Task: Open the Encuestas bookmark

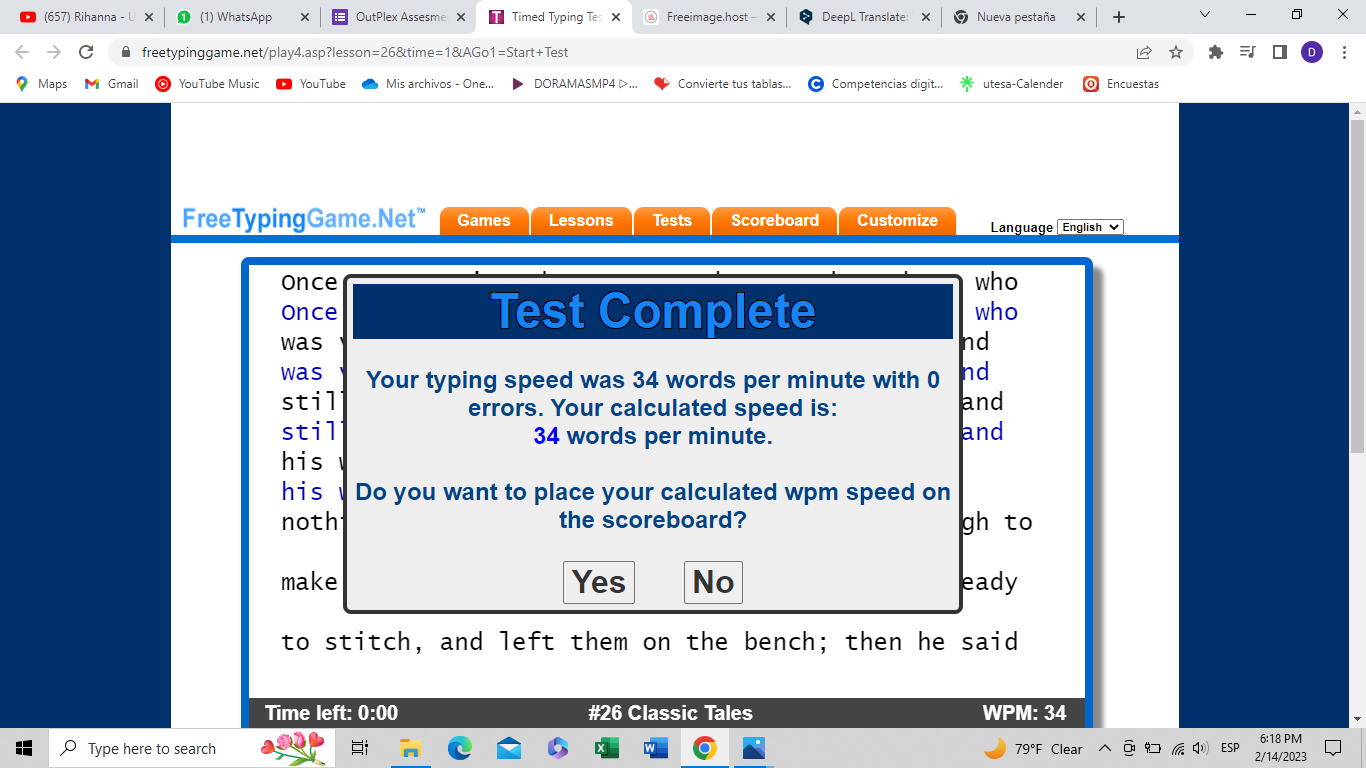Action: click(1121, 84)
